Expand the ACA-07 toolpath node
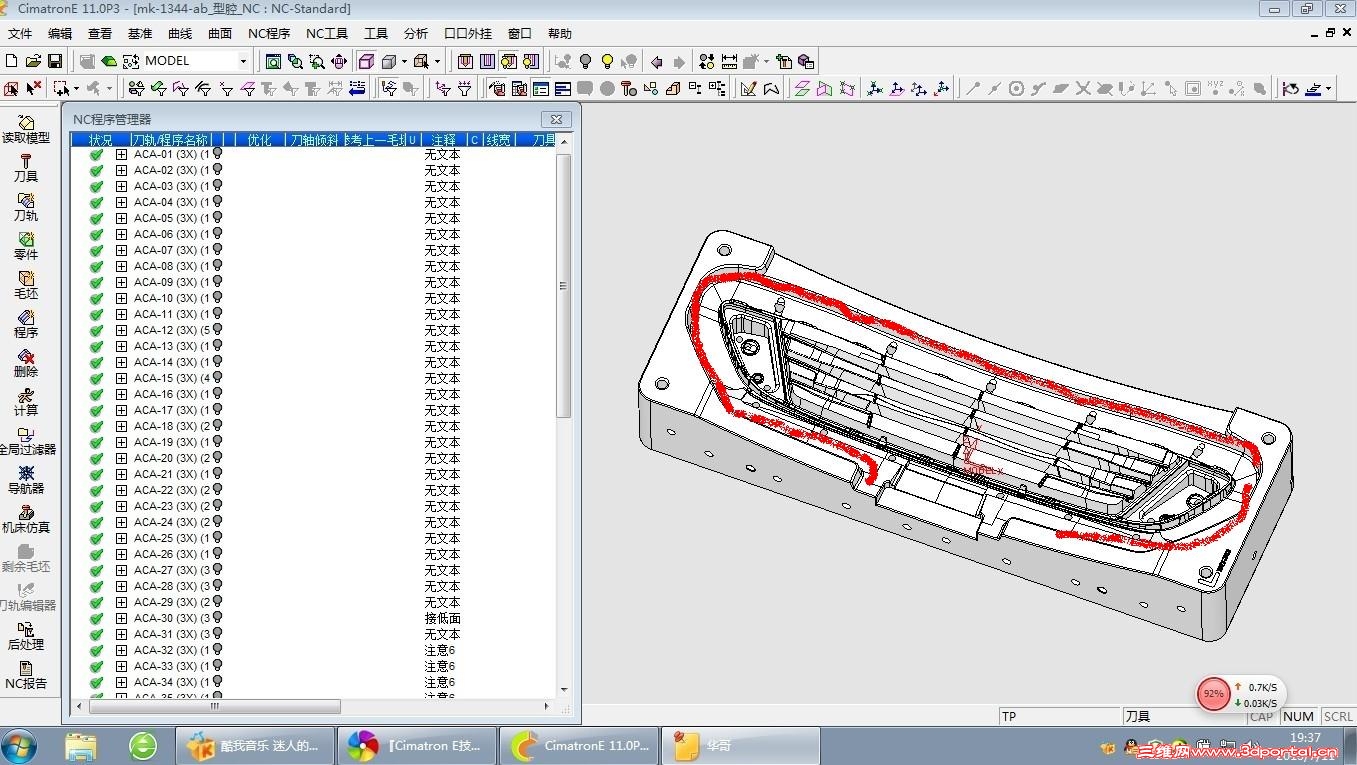1357x765 pixels. pos(121,251)
